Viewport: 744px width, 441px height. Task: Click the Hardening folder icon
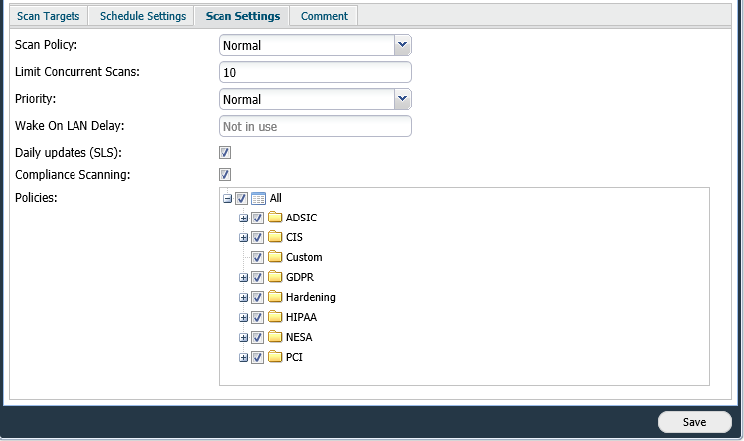click(275, 298)
